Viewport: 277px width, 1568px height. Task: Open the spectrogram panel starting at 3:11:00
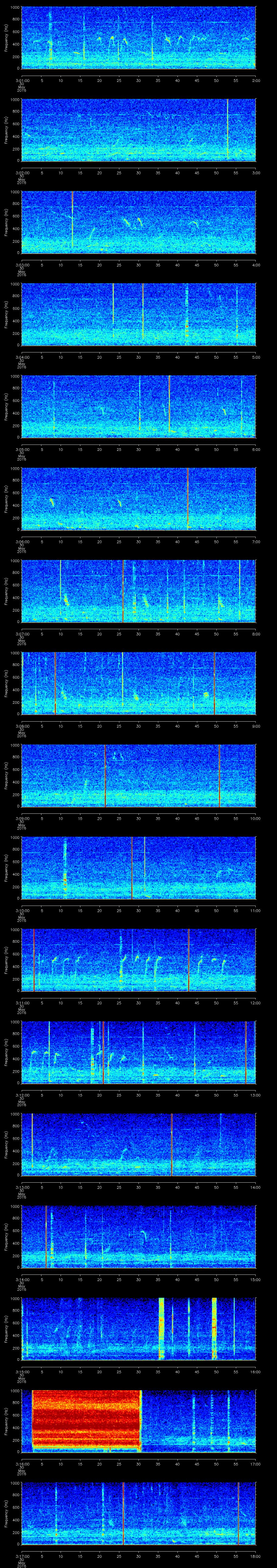pos(138,960)
